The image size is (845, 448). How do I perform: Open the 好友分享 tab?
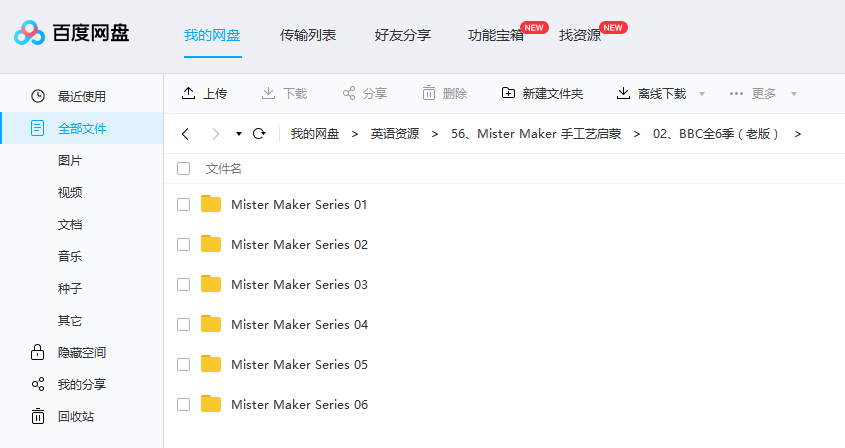[403, 35]
